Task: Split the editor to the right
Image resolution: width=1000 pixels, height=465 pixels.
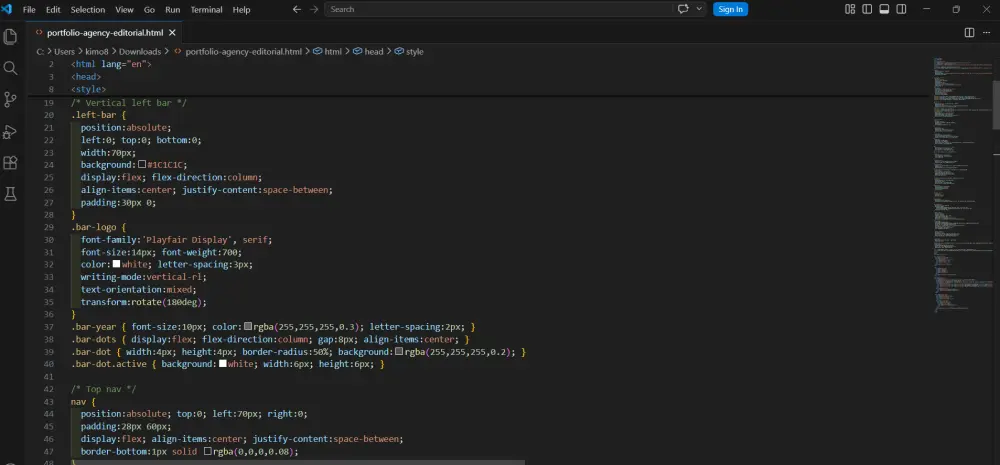Action: tap(969, 33)
